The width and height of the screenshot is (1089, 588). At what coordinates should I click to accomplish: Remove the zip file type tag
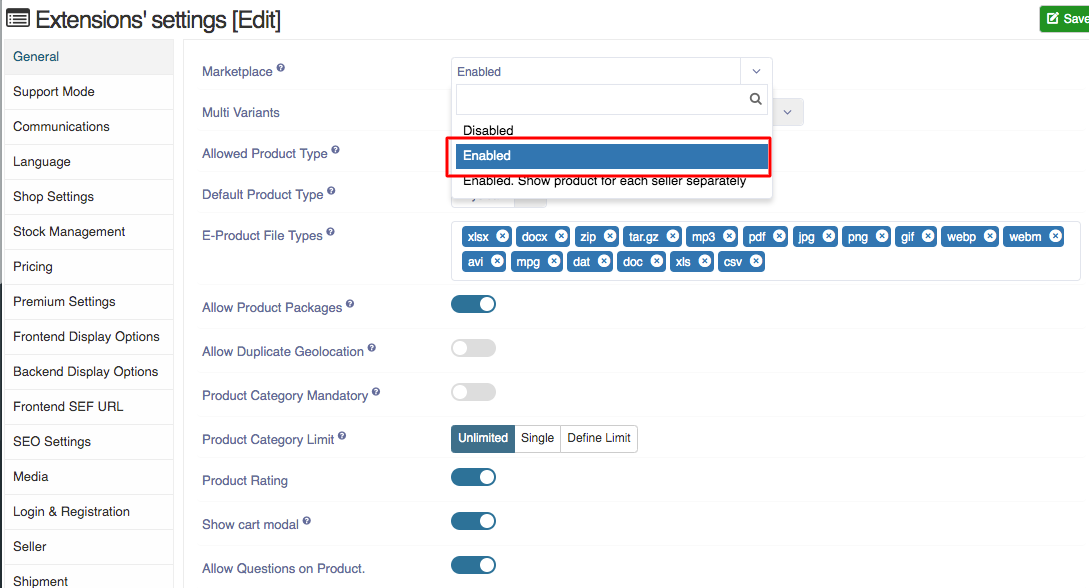[x=610, y=236]
